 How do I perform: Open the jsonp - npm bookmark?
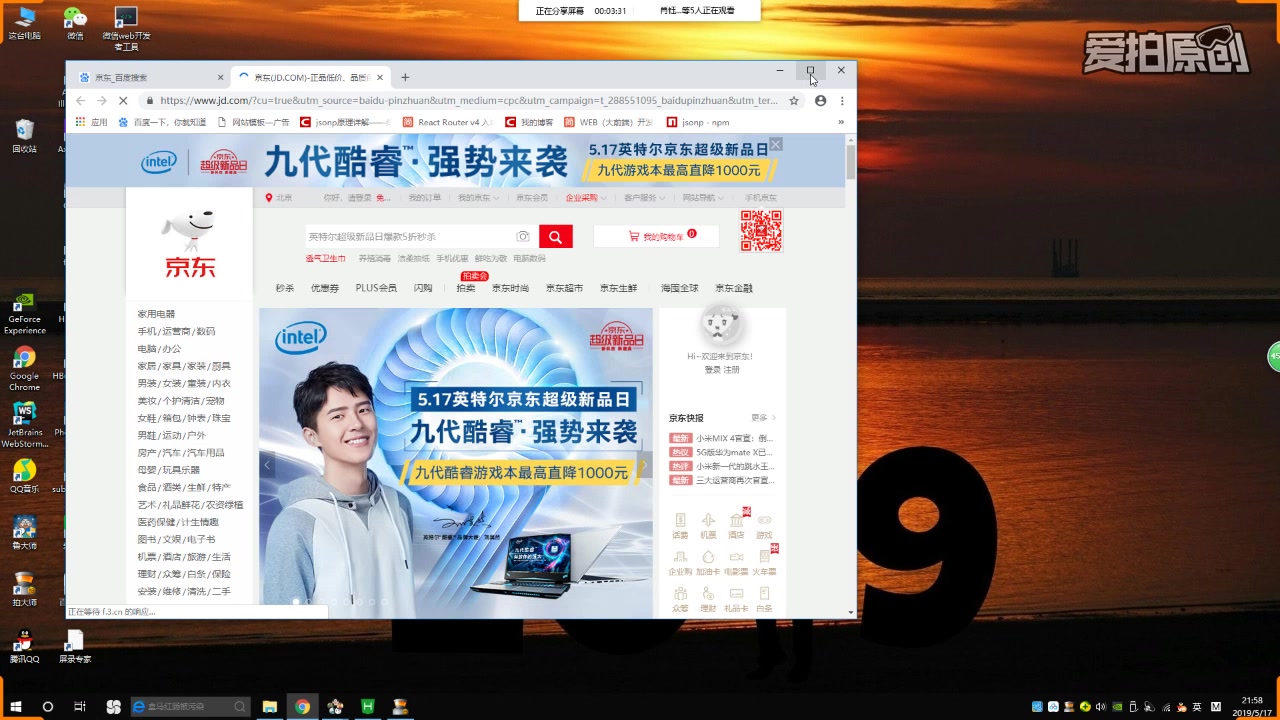pos(698,122)
